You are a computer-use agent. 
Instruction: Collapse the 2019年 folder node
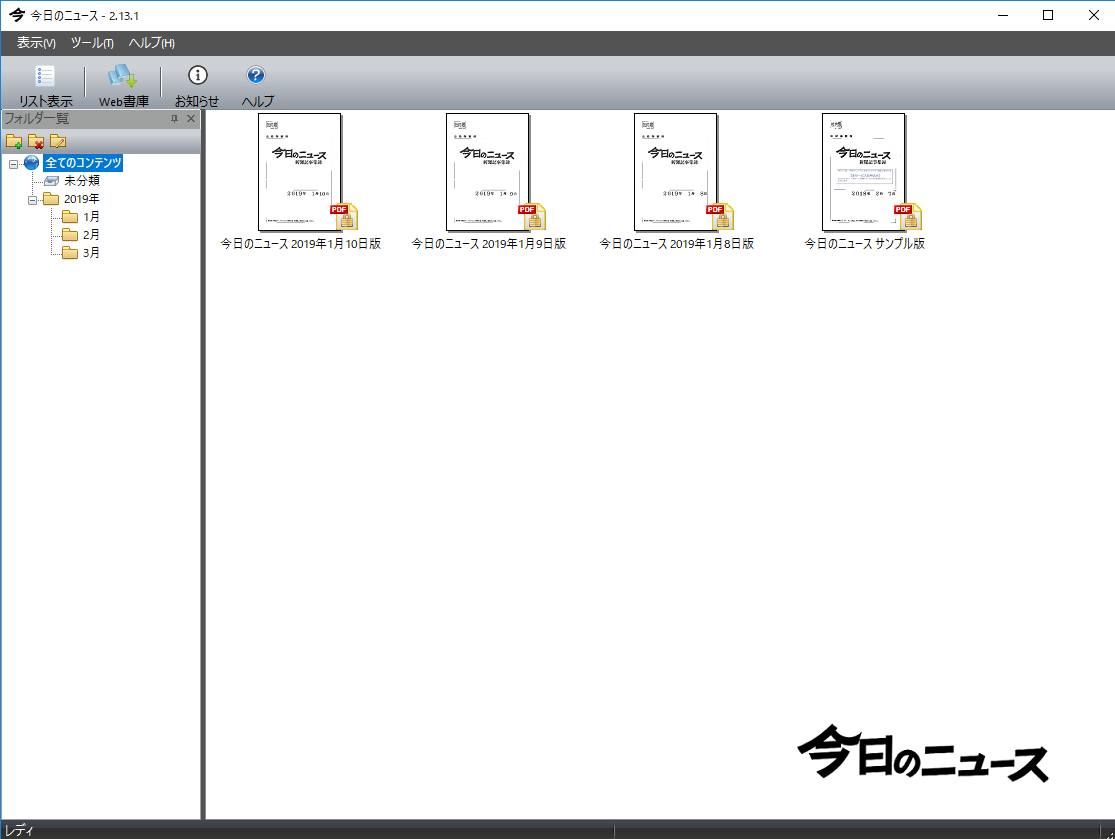click(32, 199)
